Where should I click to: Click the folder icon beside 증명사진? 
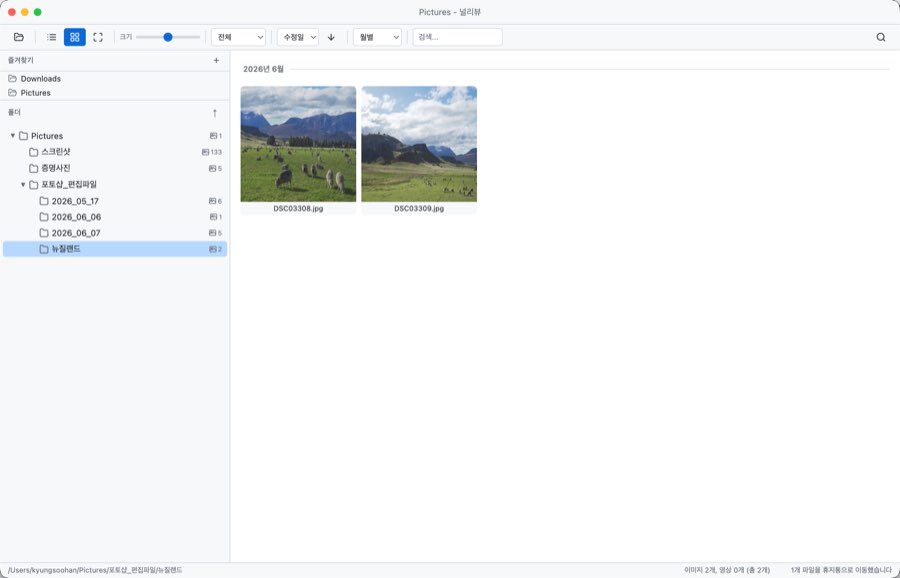click(x=34, y=168)
